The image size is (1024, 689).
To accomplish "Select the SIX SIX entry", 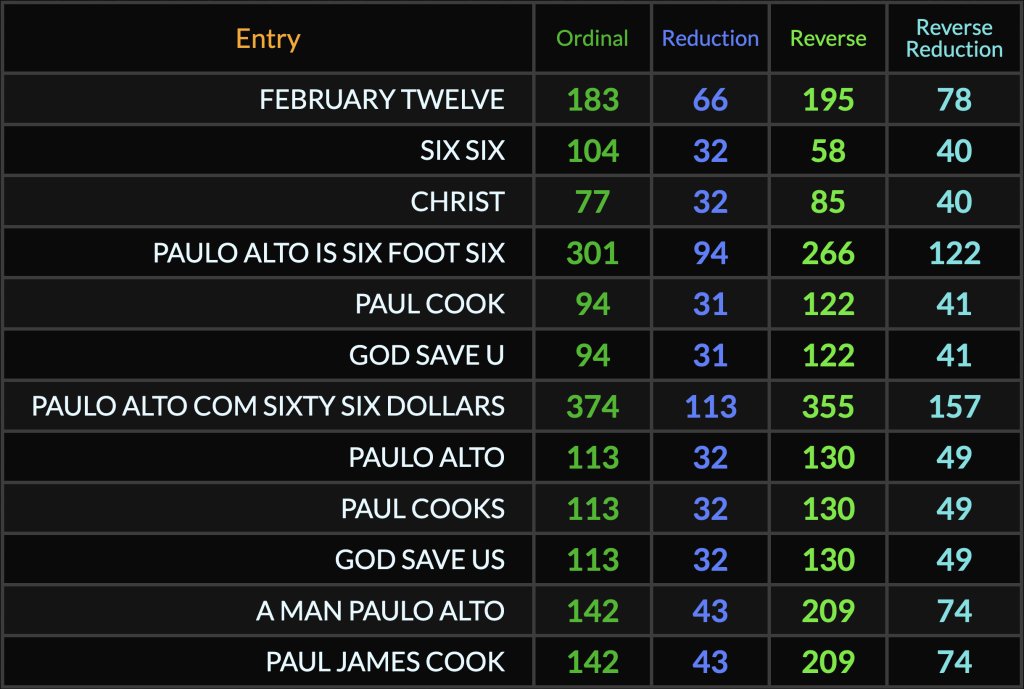I will click(x=462, y=150).
